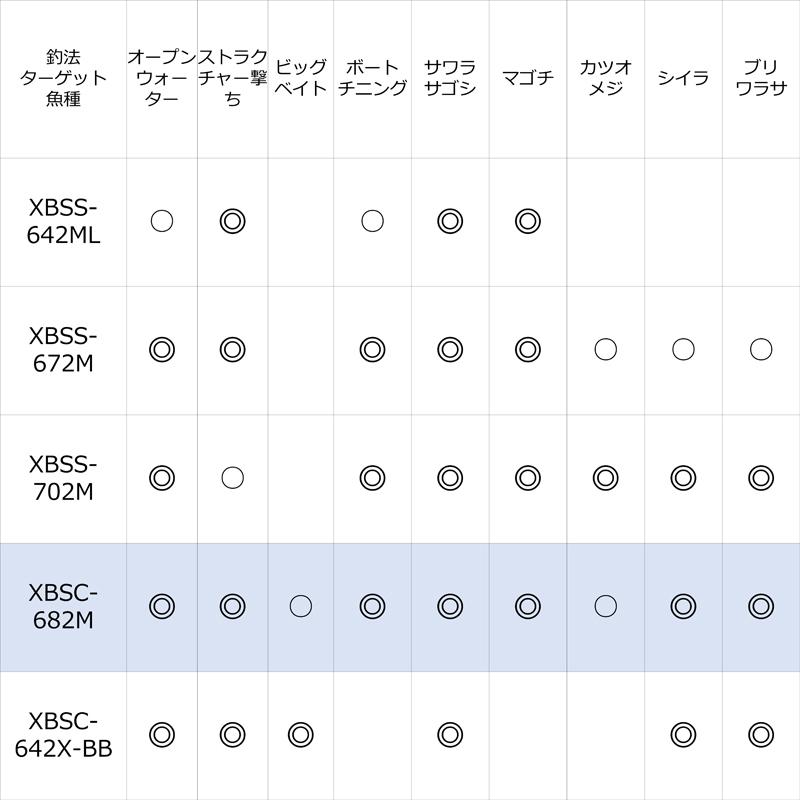Click the double circle for XBSC-642X-BB ビッグベイト
This screenshot has height=800, width=800.
click(300, 734)
